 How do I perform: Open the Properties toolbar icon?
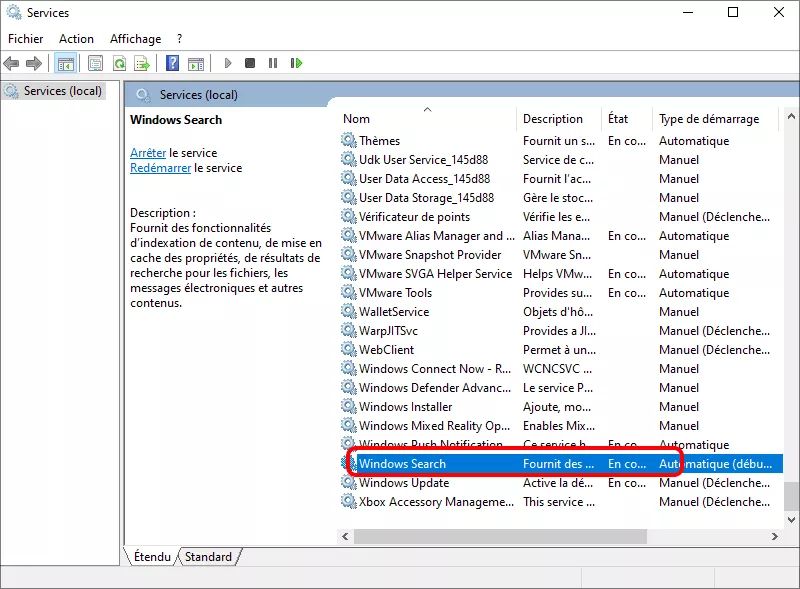pos(95,63)
